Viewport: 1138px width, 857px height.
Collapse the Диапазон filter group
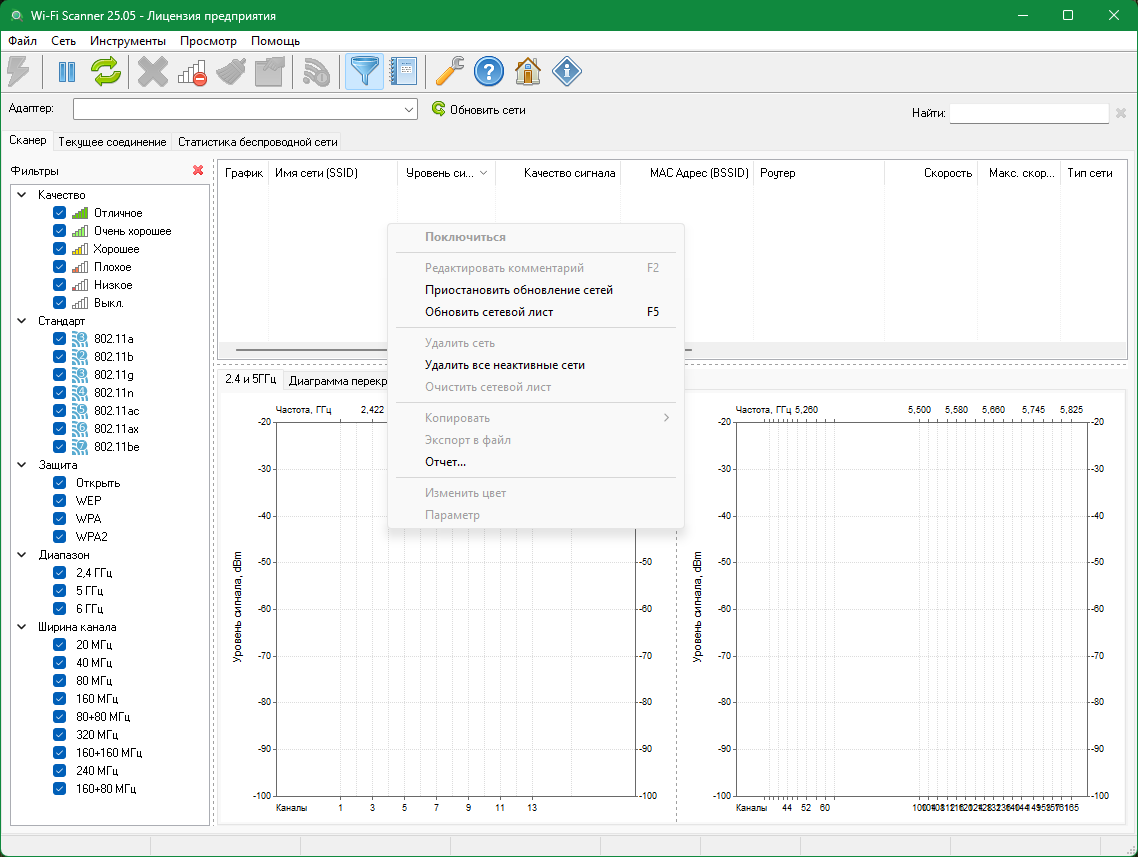pos(22,554)
